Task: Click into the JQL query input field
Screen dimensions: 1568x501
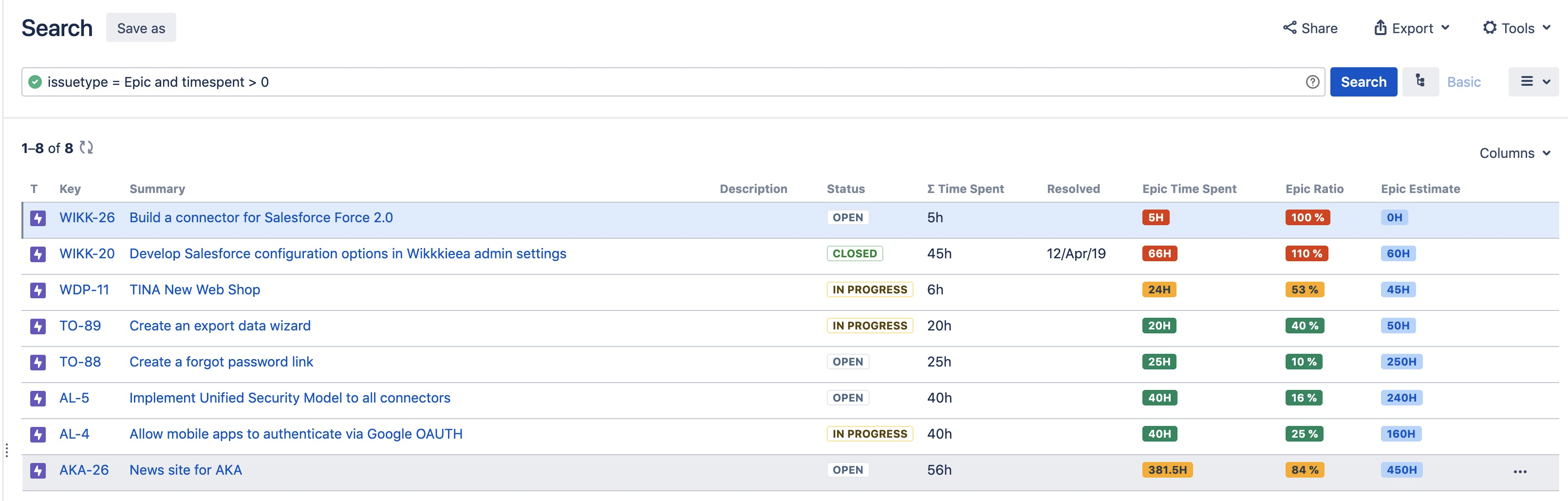Action: pyautogui.click(x=670, y=82)
